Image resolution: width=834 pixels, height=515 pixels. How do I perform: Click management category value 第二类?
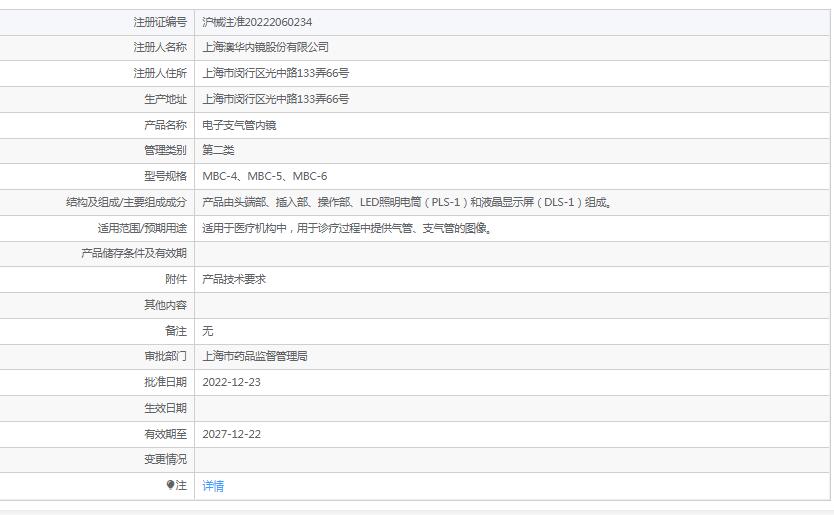(218, 150)
